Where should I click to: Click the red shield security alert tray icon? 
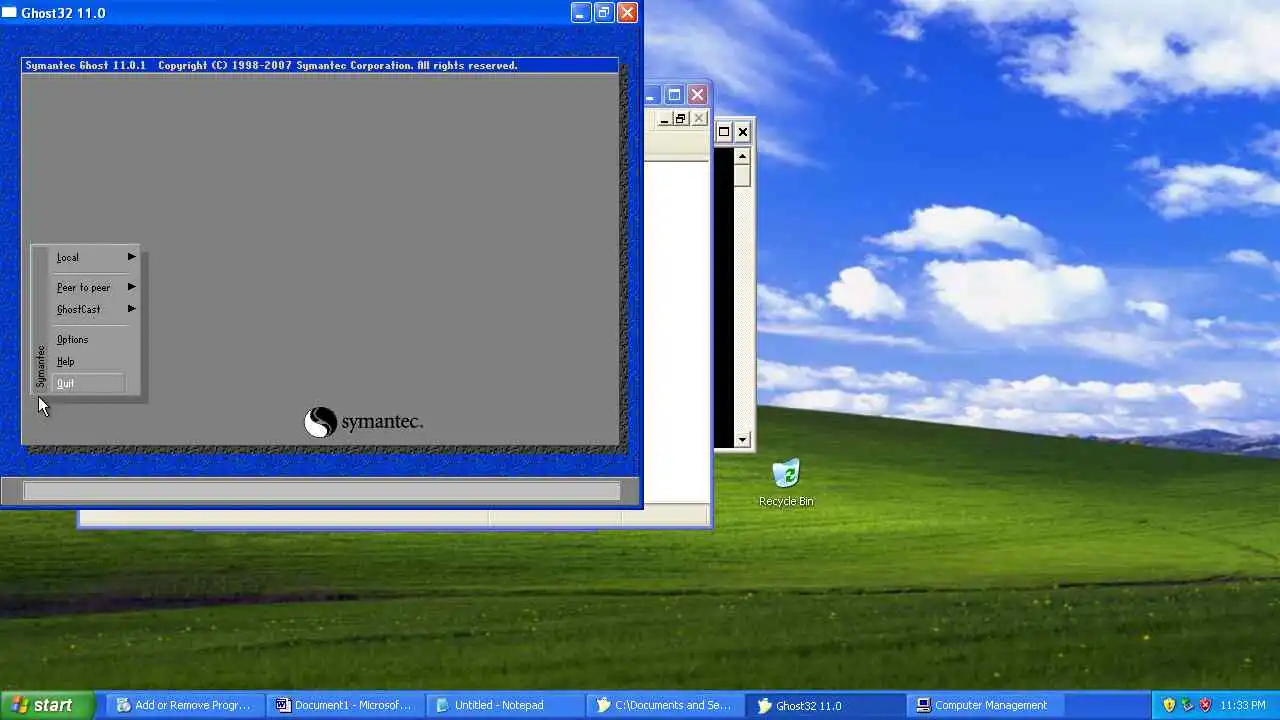coord(1205,705)
